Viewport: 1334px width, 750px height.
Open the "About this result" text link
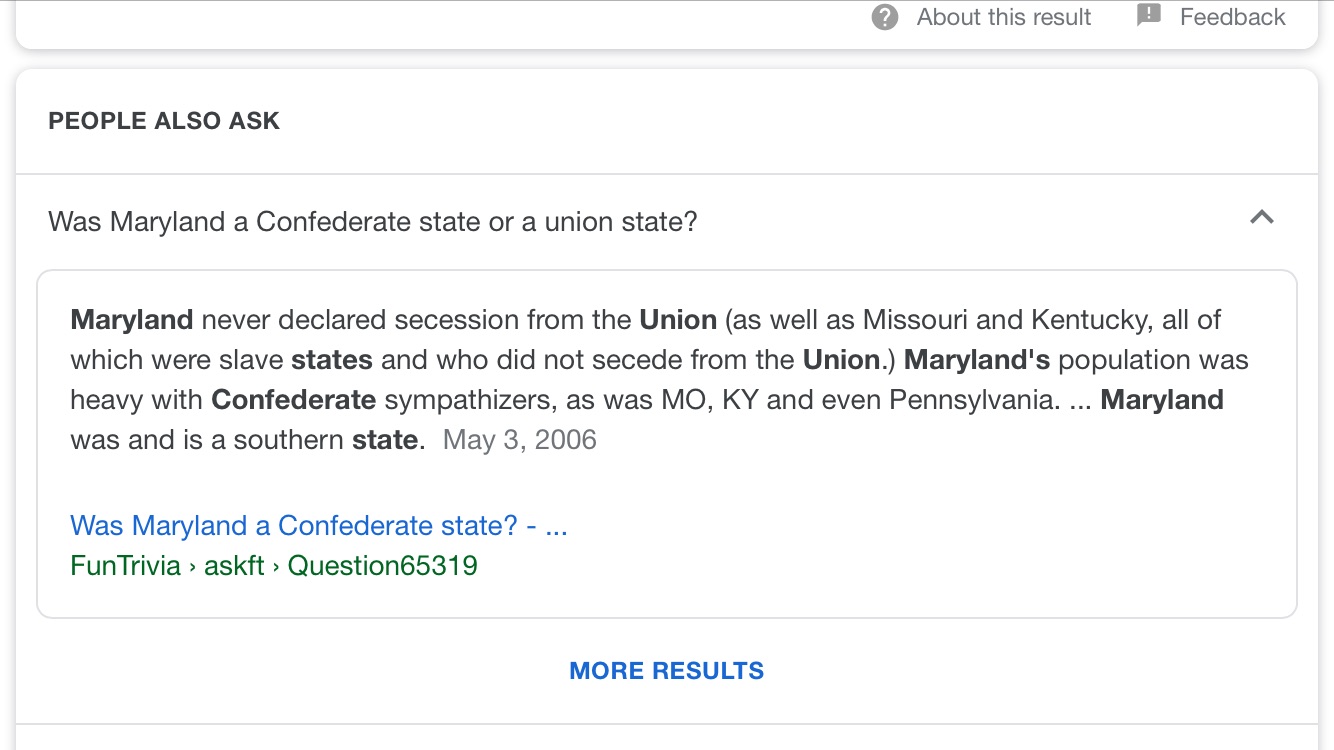(1003, 17)
